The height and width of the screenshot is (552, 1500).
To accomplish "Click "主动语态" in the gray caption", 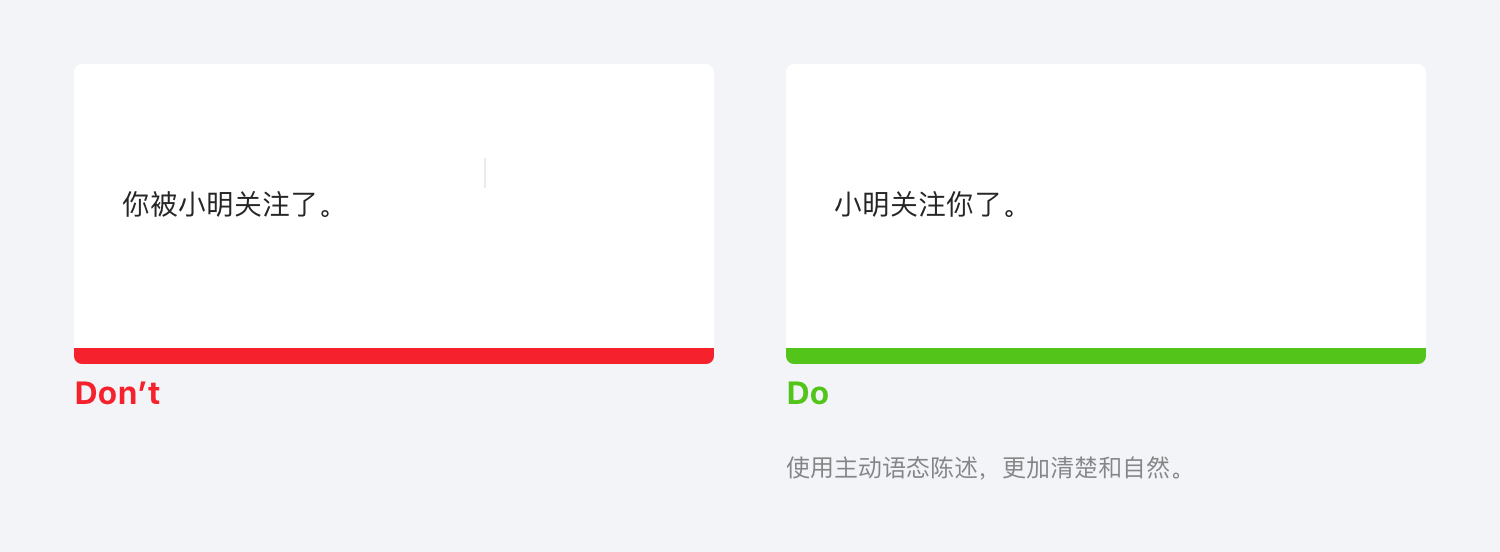I will (881, 468).
